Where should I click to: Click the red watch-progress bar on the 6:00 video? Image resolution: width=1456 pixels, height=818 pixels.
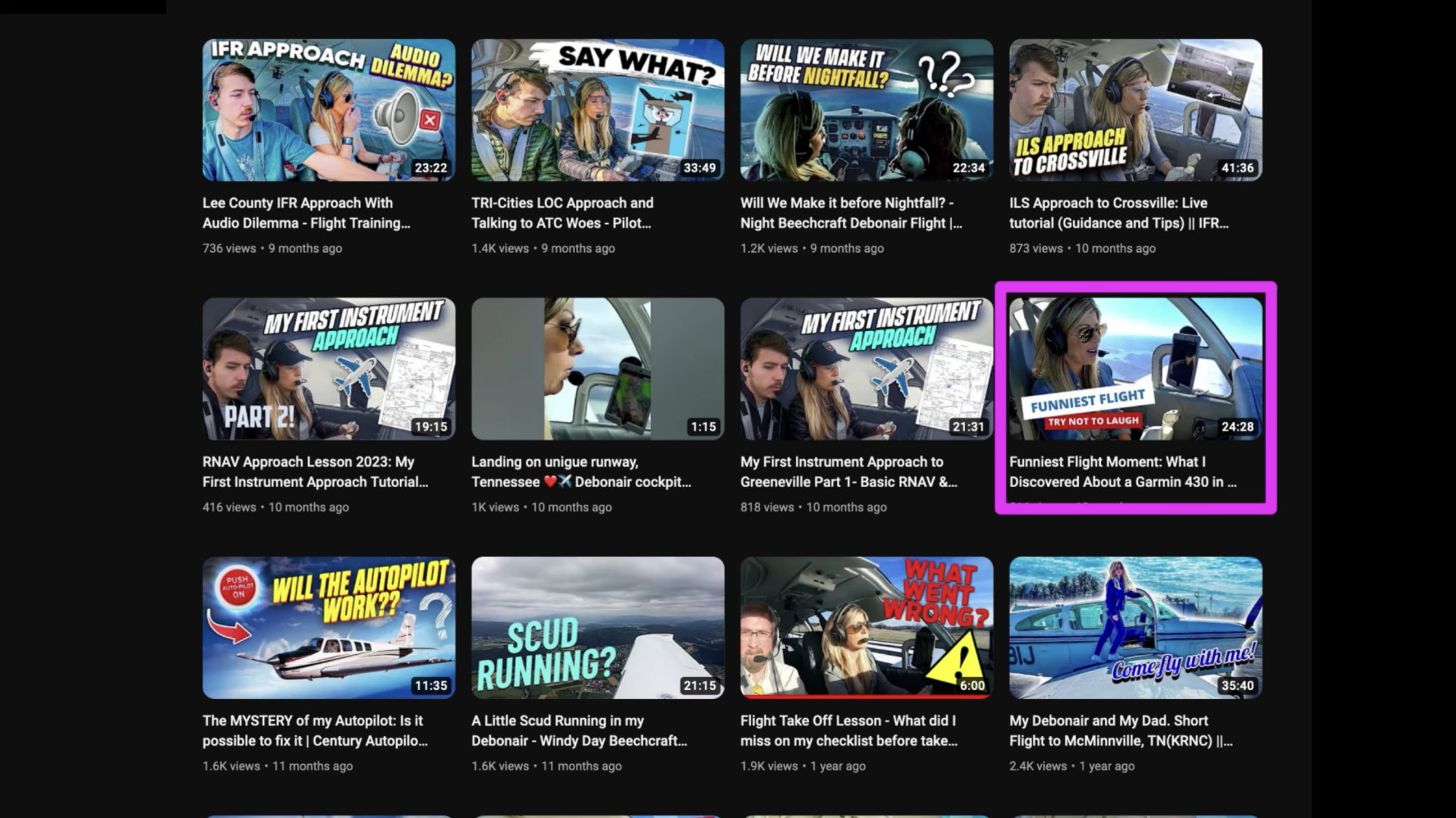pos(866,697)
